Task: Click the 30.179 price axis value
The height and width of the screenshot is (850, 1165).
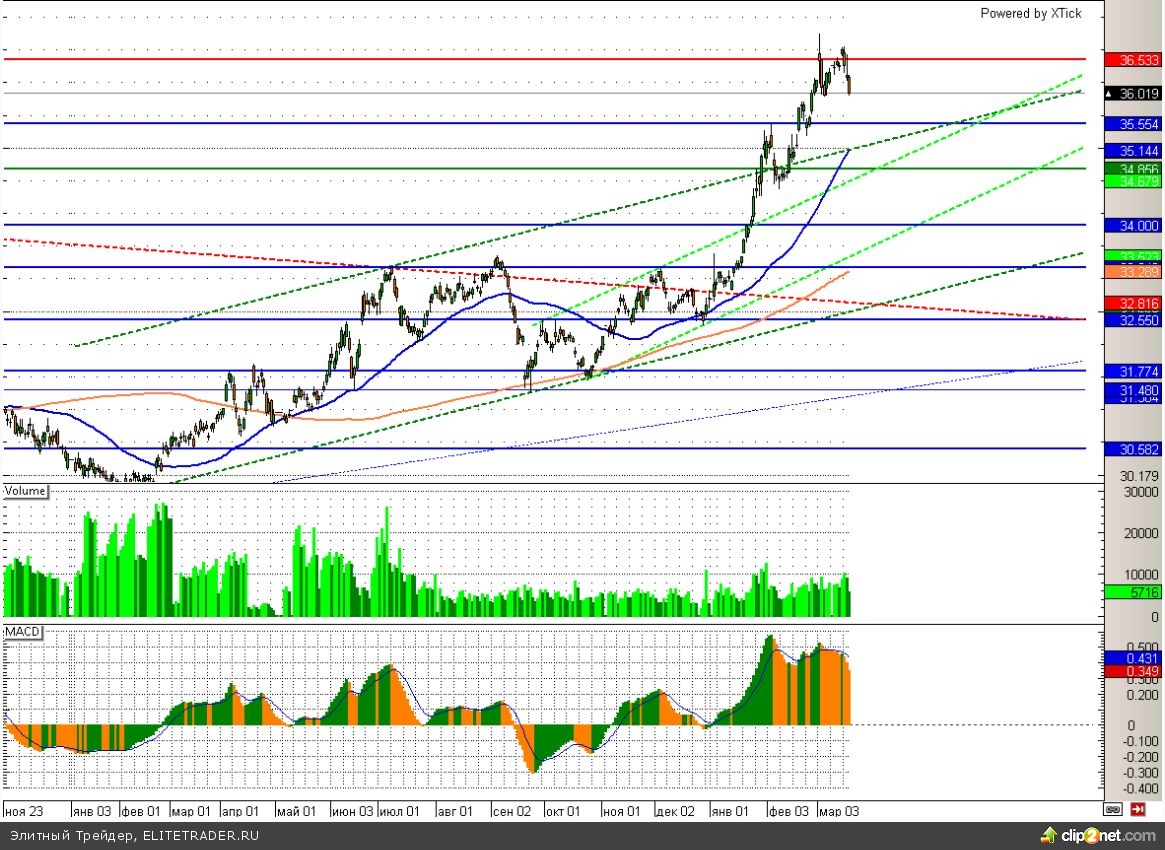Action: (1139, 476)
